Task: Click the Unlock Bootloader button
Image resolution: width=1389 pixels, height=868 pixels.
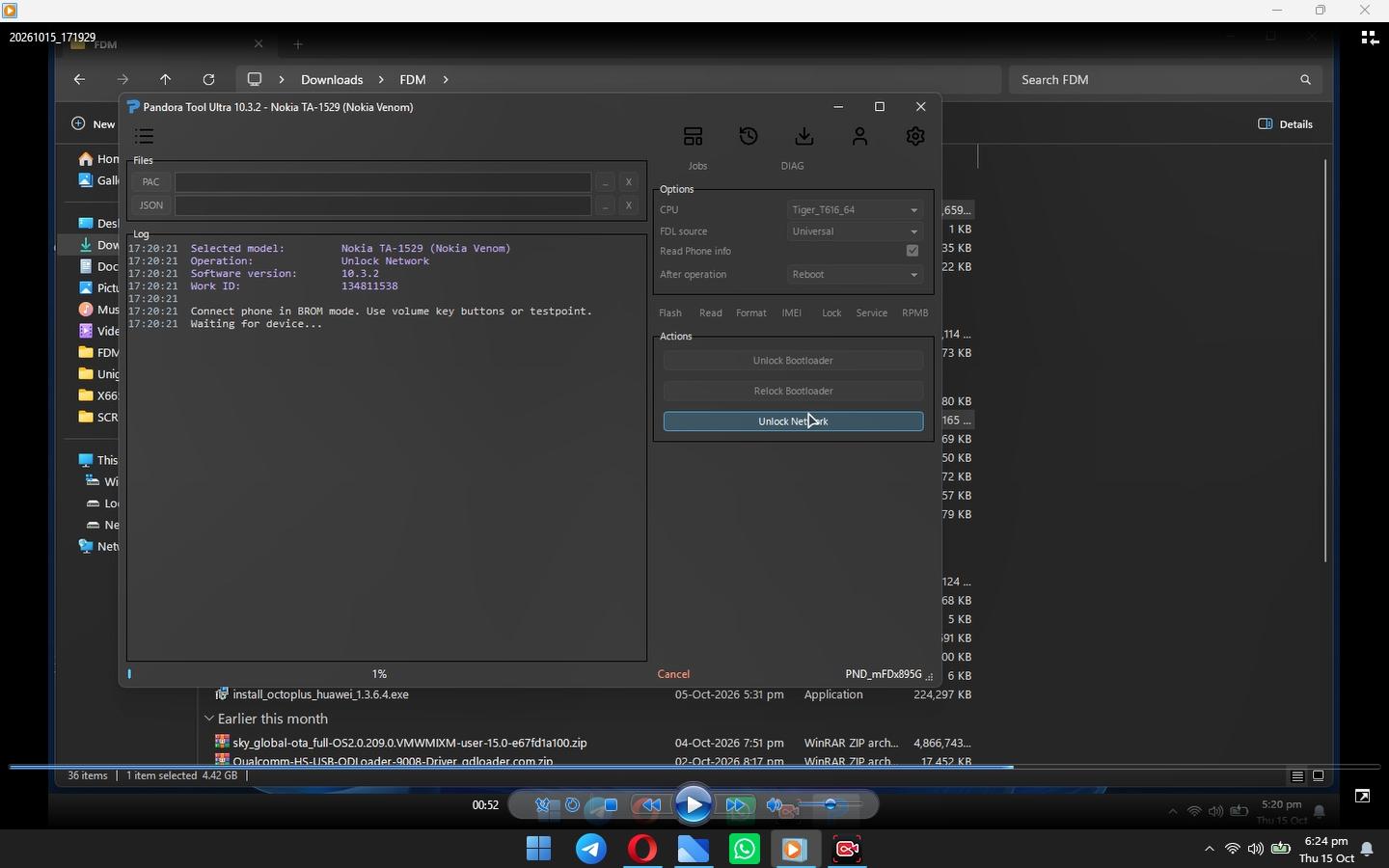Action: [793, 361]
